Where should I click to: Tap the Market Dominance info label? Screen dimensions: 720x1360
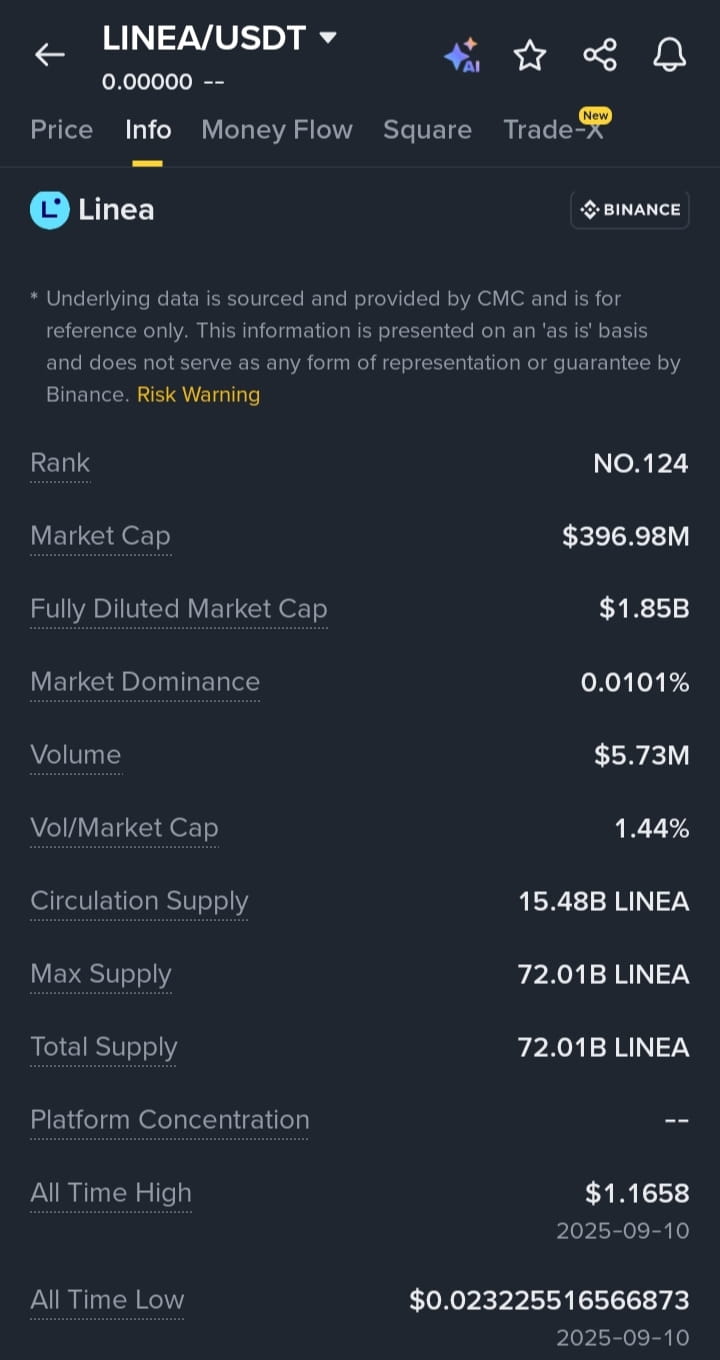click(145, 682)
